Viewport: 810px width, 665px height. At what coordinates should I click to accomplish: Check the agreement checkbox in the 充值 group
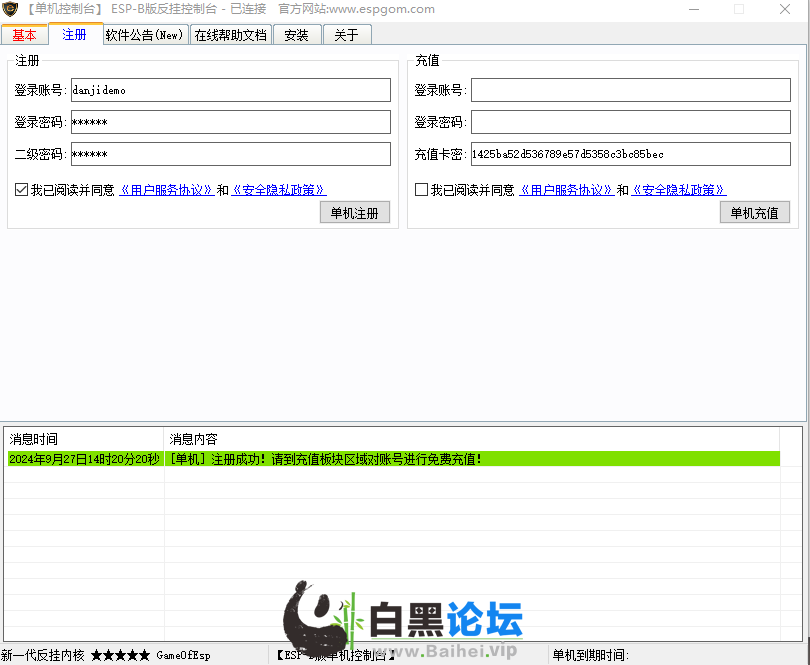pyautogui.click(x=422, y=190)
